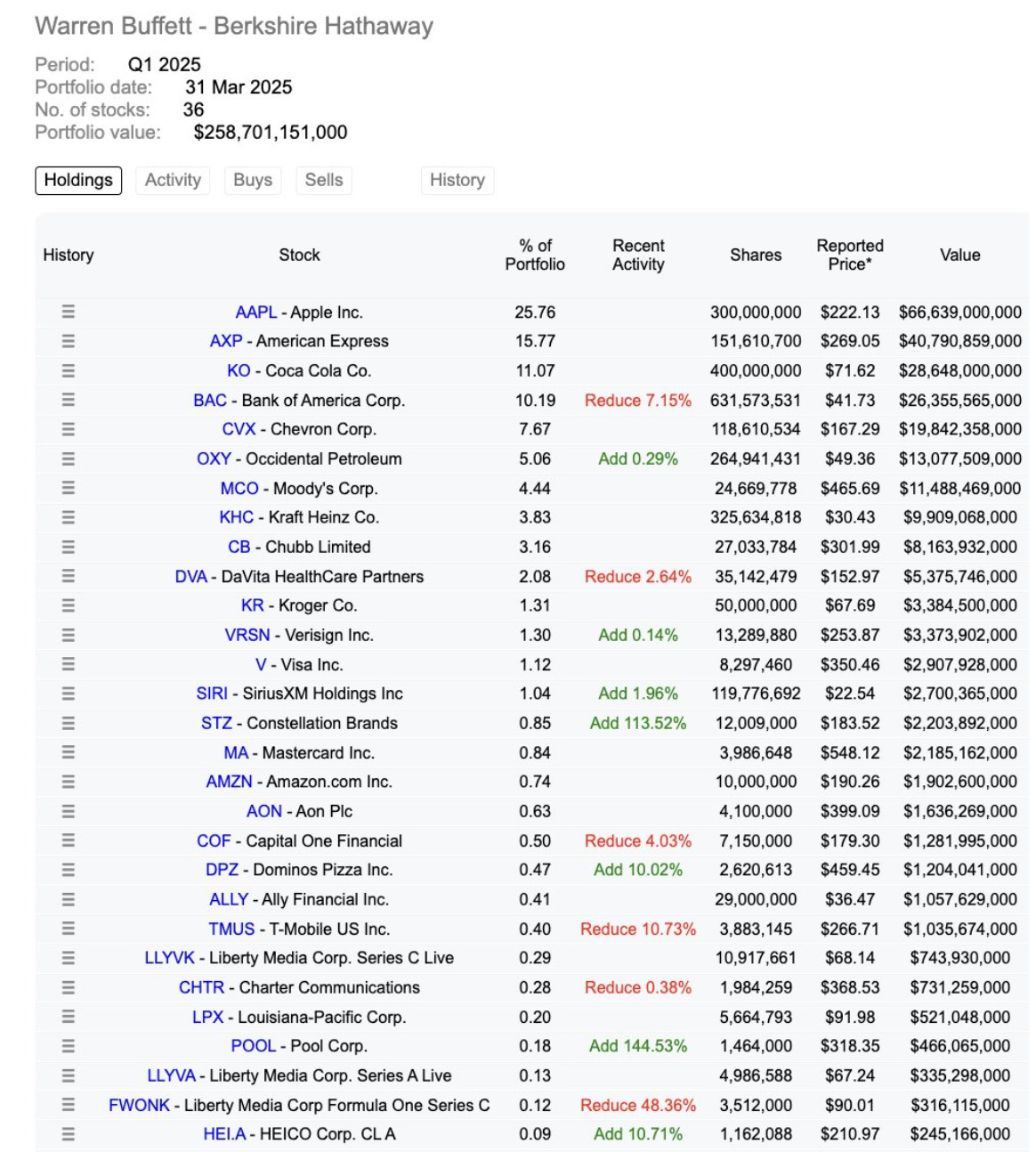Click the Reduce 48.36% activity cell
Image resolution: width=1036 pixels, height=1152 pixels.
pos(638,1106)
